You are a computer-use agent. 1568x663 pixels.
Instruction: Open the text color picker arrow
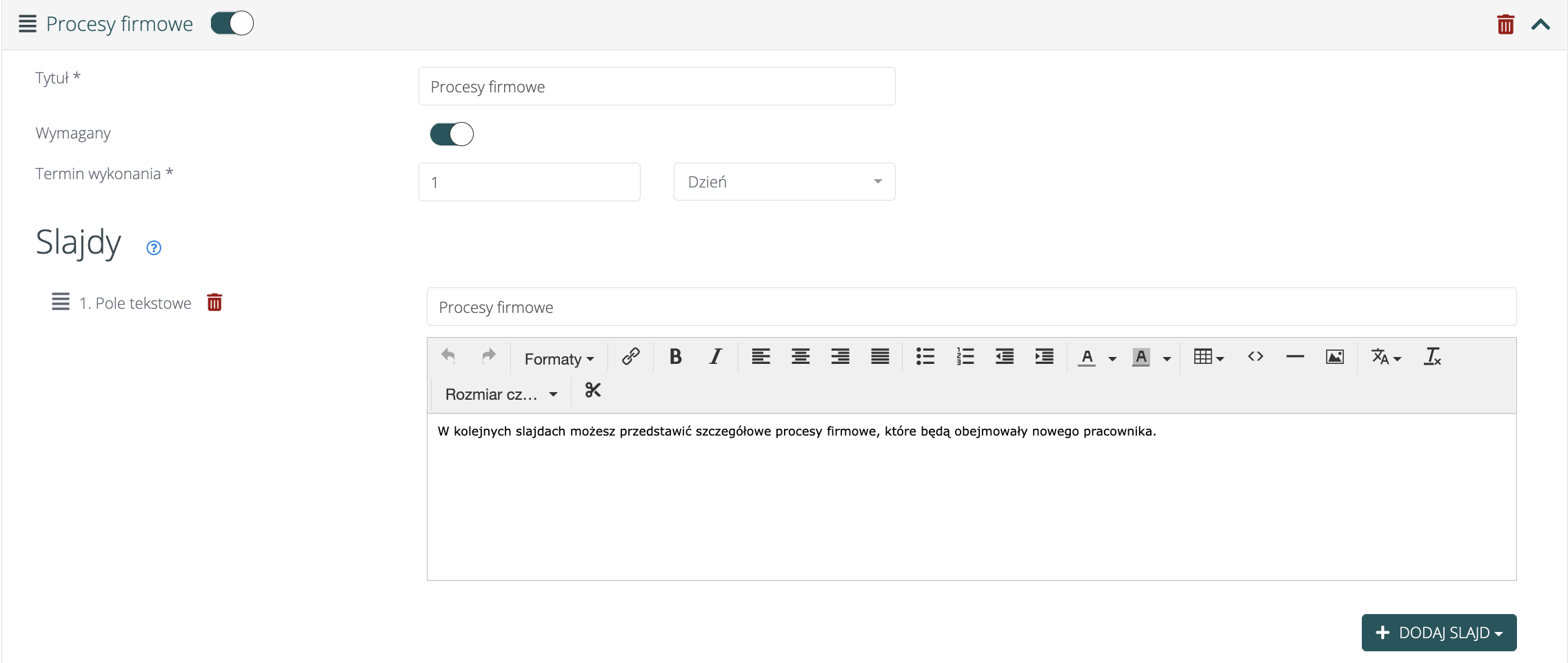click(1112, 358)
